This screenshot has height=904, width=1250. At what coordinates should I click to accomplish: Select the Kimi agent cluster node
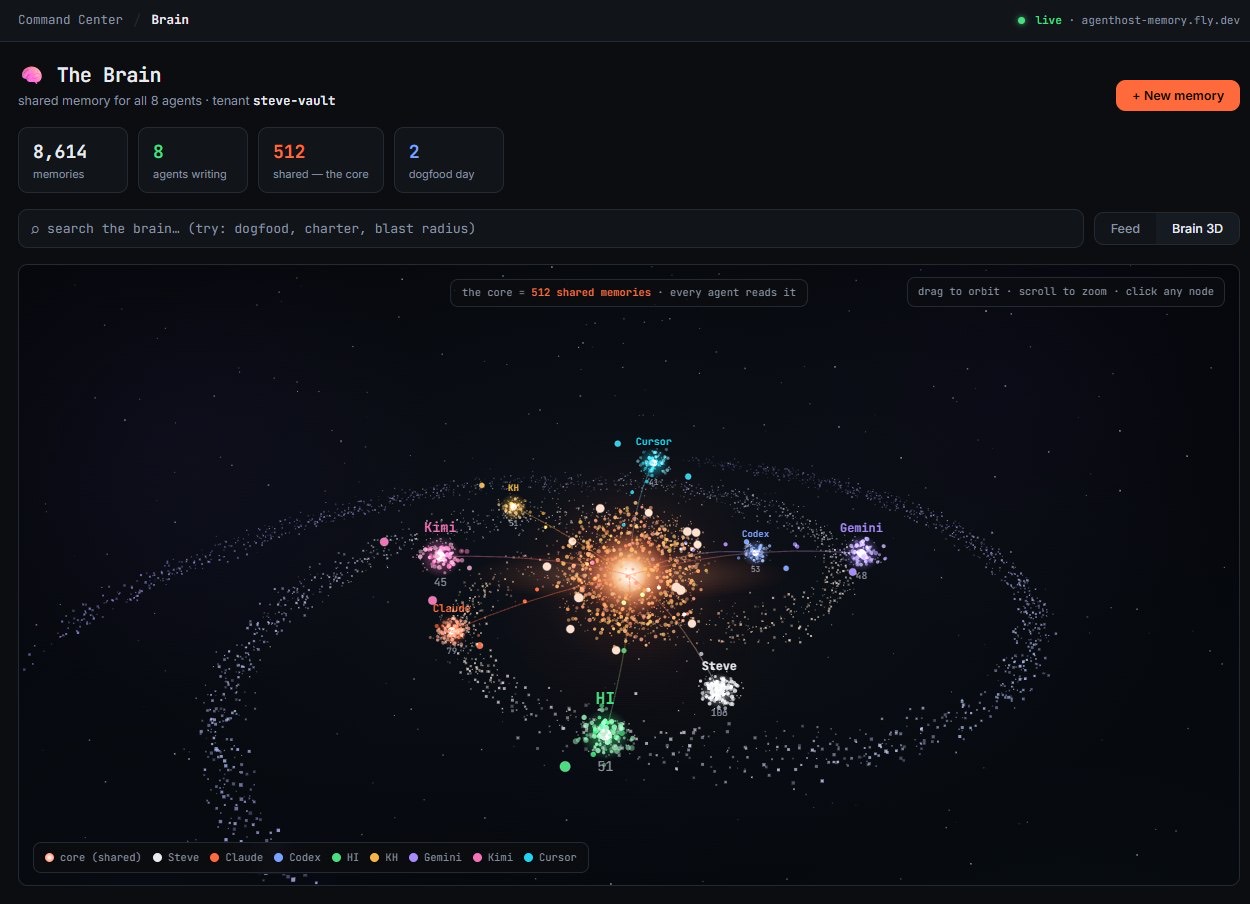pos(439,555)
